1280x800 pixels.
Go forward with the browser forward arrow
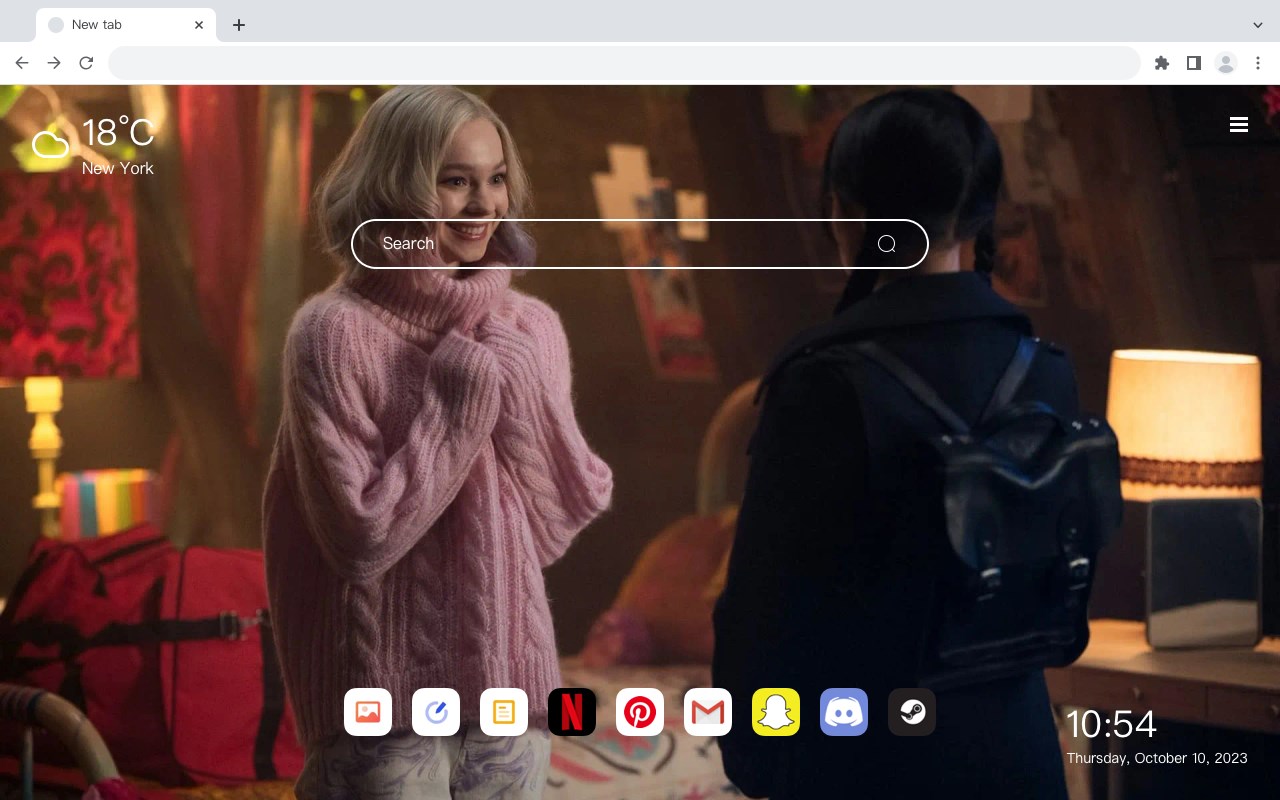[54, 63]
